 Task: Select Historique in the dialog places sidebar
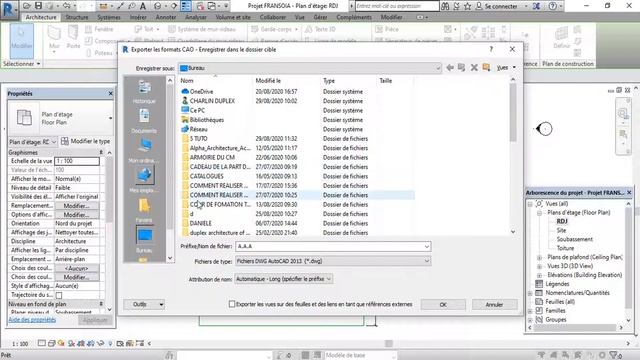click(x=144, y=92)
